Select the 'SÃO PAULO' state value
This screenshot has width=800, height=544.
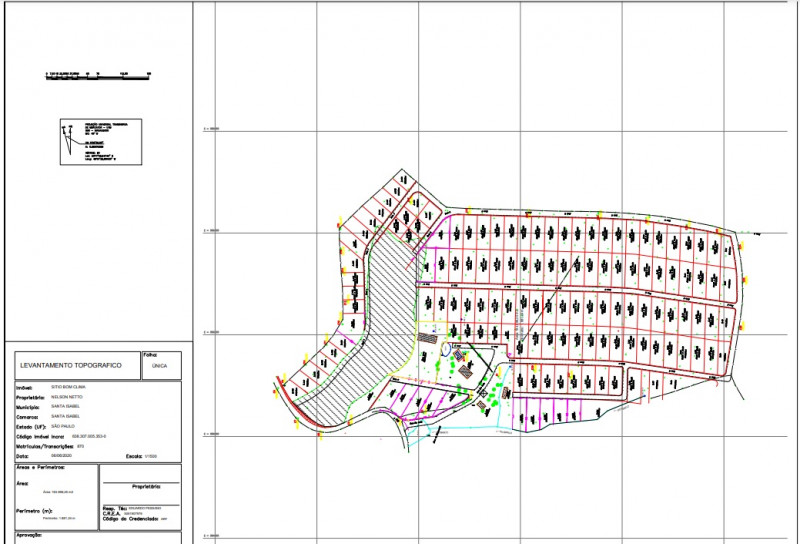(x=63, y=426)
